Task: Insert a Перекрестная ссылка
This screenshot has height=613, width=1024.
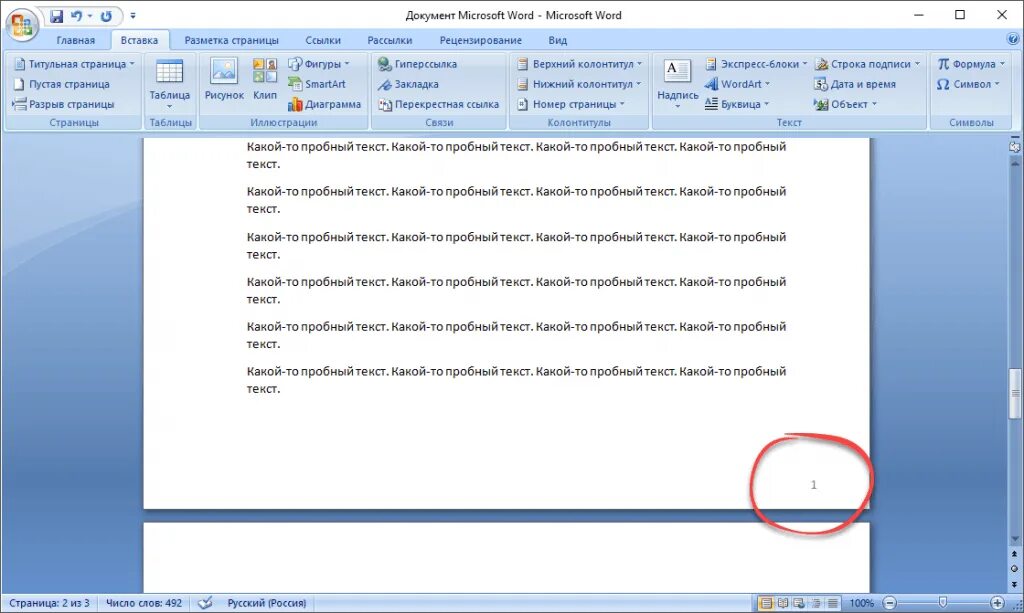Action: click(x=438, y=104)
